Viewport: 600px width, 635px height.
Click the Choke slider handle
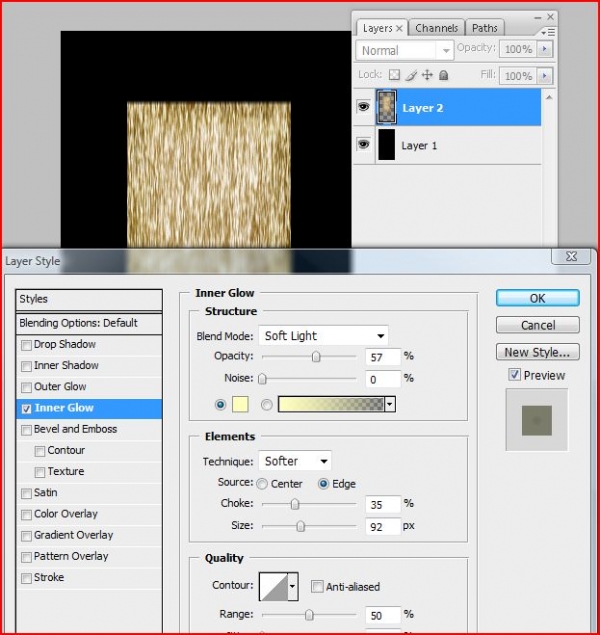(x=295, y=504)
